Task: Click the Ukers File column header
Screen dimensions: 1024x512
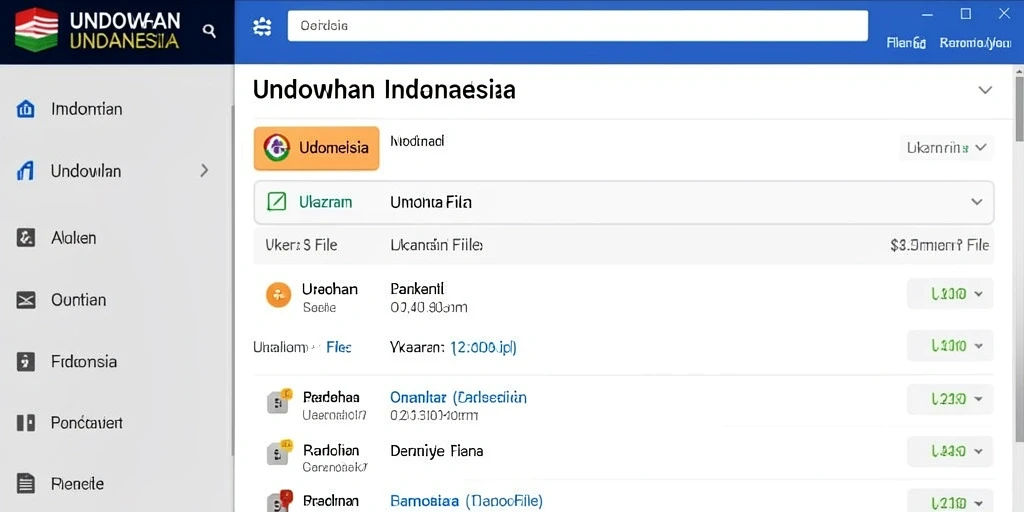Action: point(301,246)
